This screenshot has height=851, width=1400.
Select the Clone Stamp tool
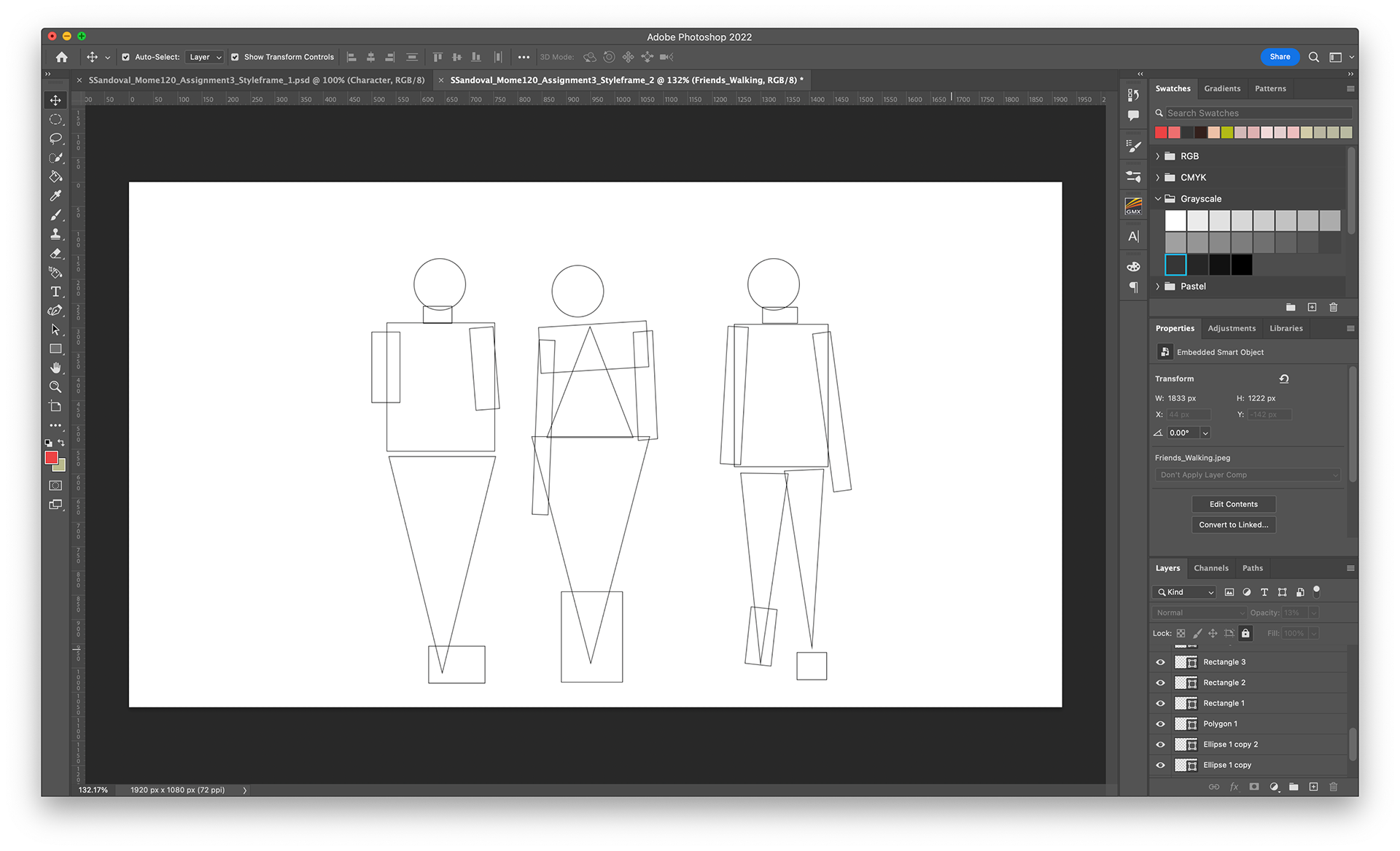coord(55,234)
